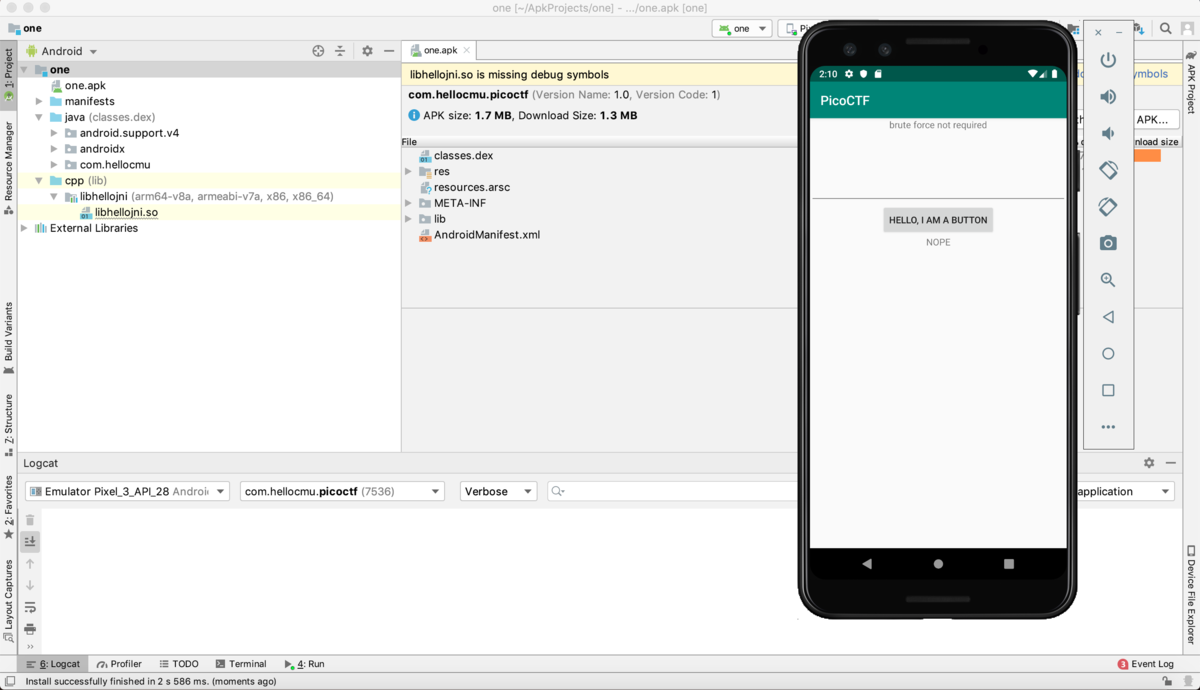
Task: Collapse the java (classes.dex) node
Action: coord(39,117)
